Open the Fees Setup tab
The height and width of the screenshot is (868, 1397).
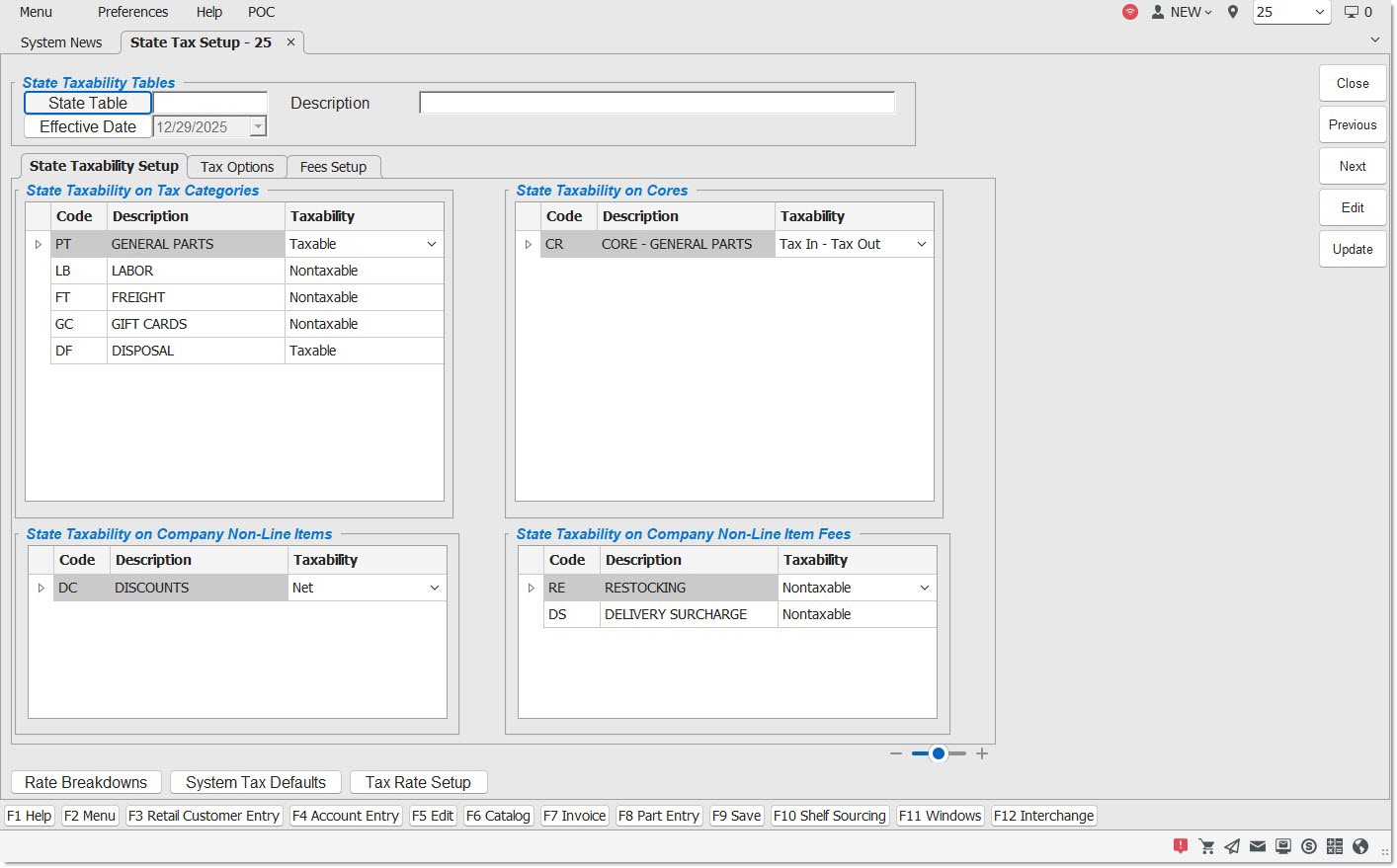(x=333, y=167)
